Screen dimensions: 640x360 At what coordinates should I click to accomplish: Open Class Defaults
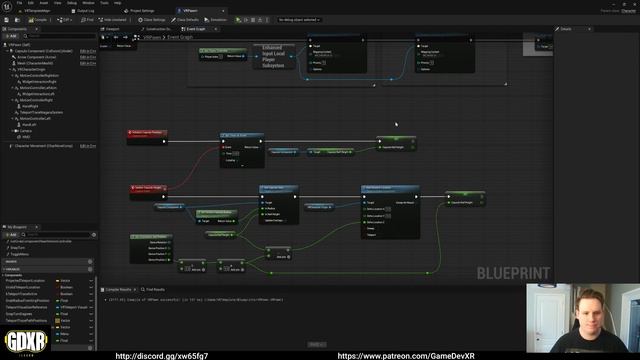[x=185, y=20]
